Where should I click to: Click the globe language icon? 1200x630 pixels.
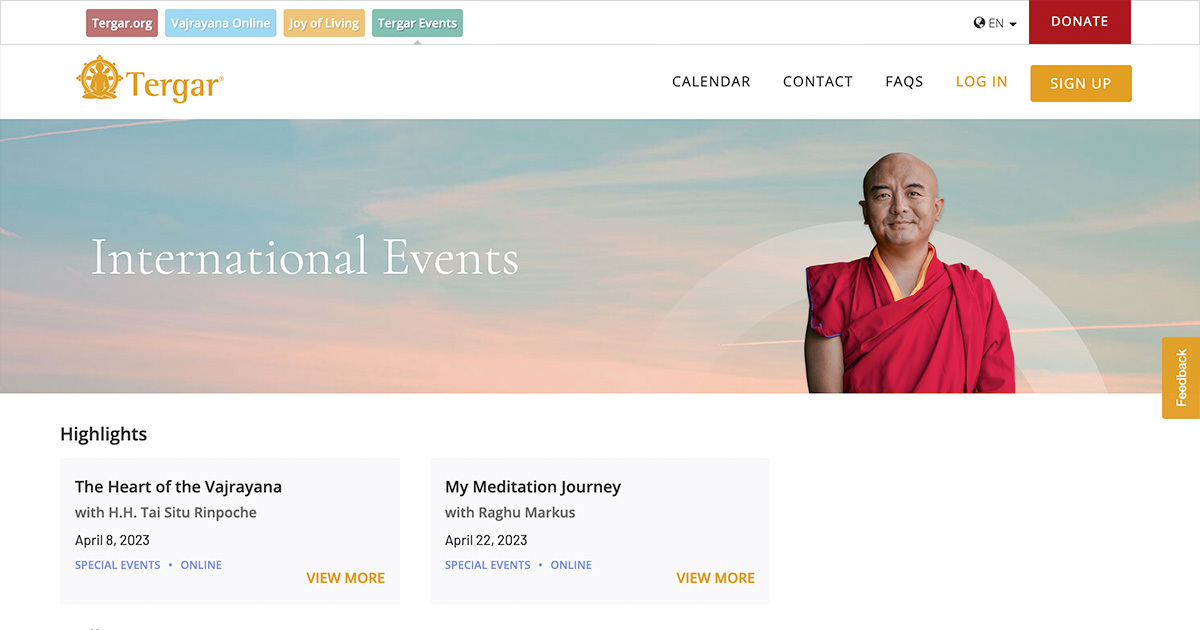[979, 23]
